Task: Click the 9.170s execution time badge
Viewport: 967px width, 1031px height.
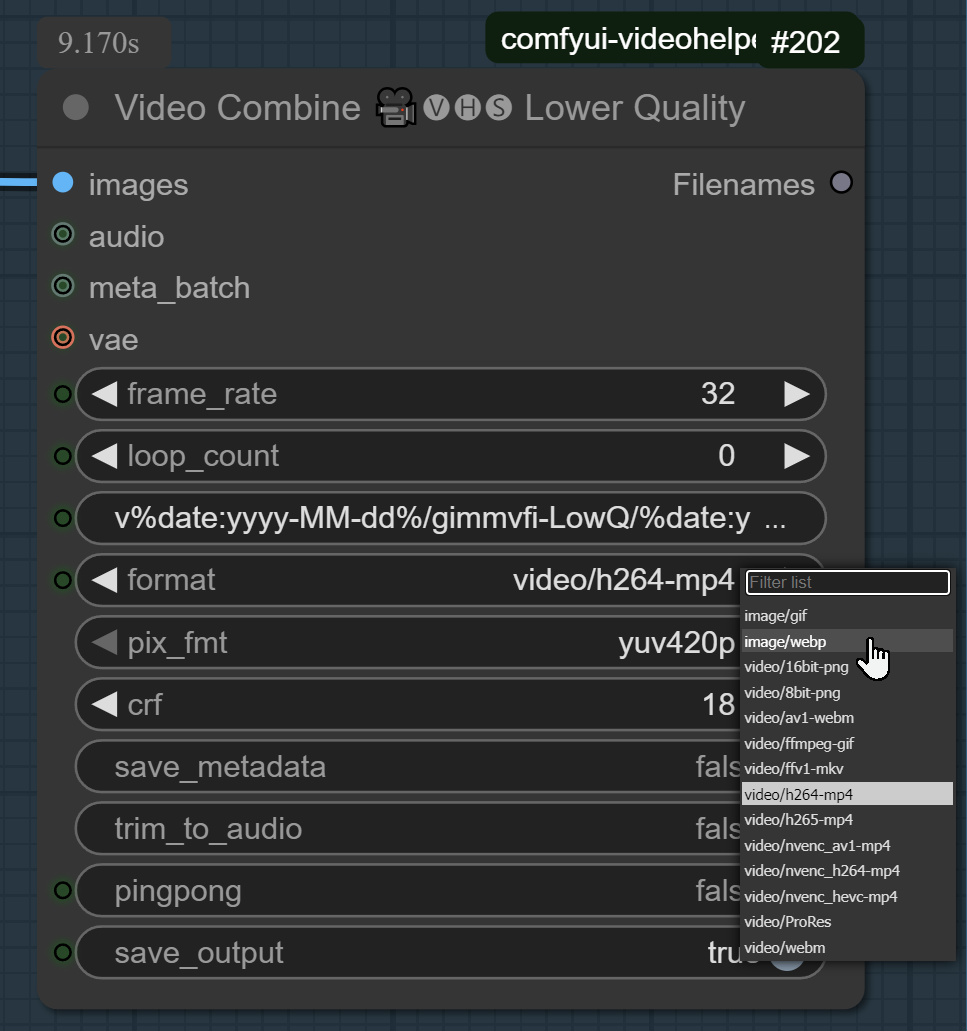Action: coord(105,43)
